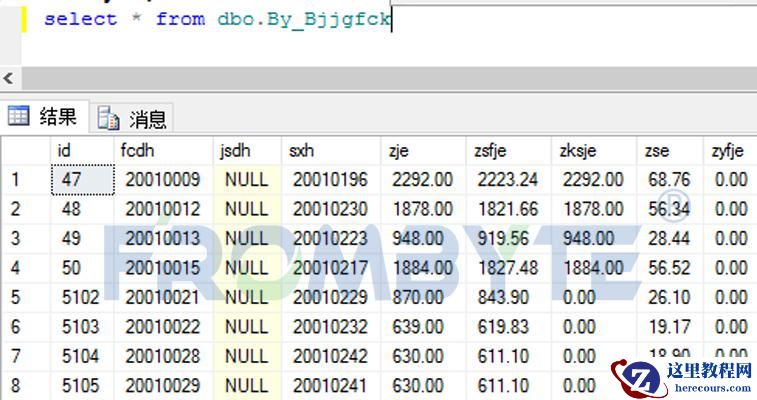Click zsfje cell 1821.66
This screenshot has height=400, width=757.
tap(508, 209)
